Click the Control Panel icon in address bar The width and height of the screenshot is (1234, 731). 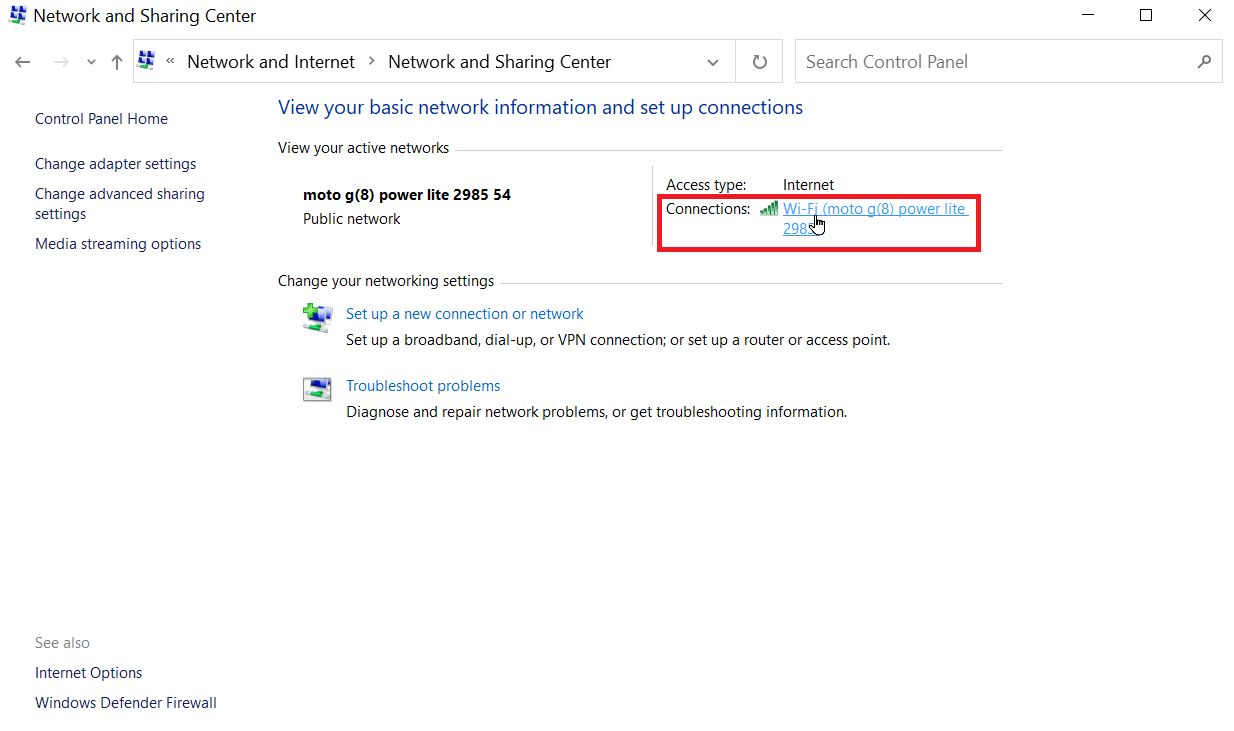pyautogui.click(x=147, y=61)
